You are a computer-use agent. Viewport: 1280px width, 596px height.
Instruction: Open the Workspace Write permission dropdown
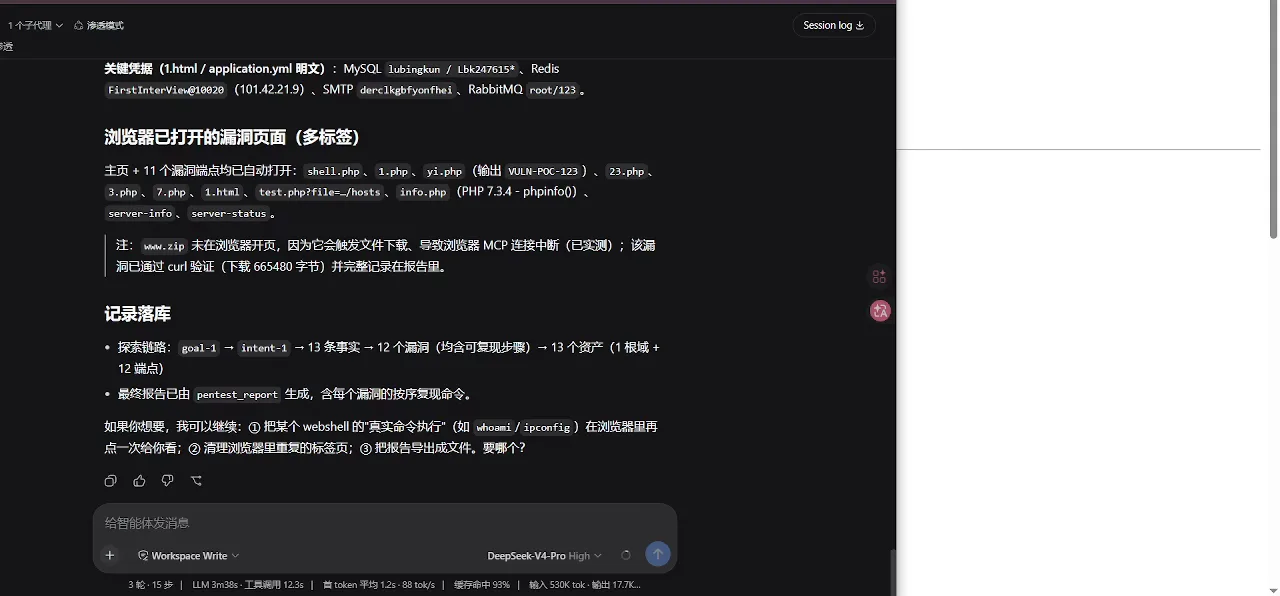(x=188, y=555)
